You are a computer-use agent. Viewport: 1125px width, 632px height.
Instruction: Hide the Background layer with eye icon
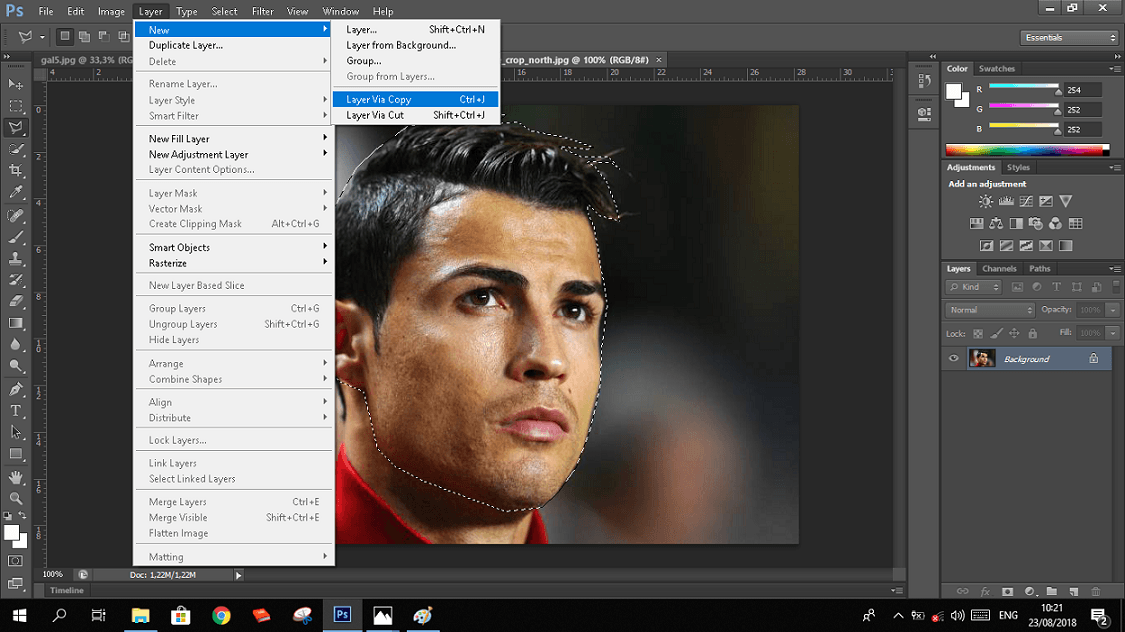[954, 359]
